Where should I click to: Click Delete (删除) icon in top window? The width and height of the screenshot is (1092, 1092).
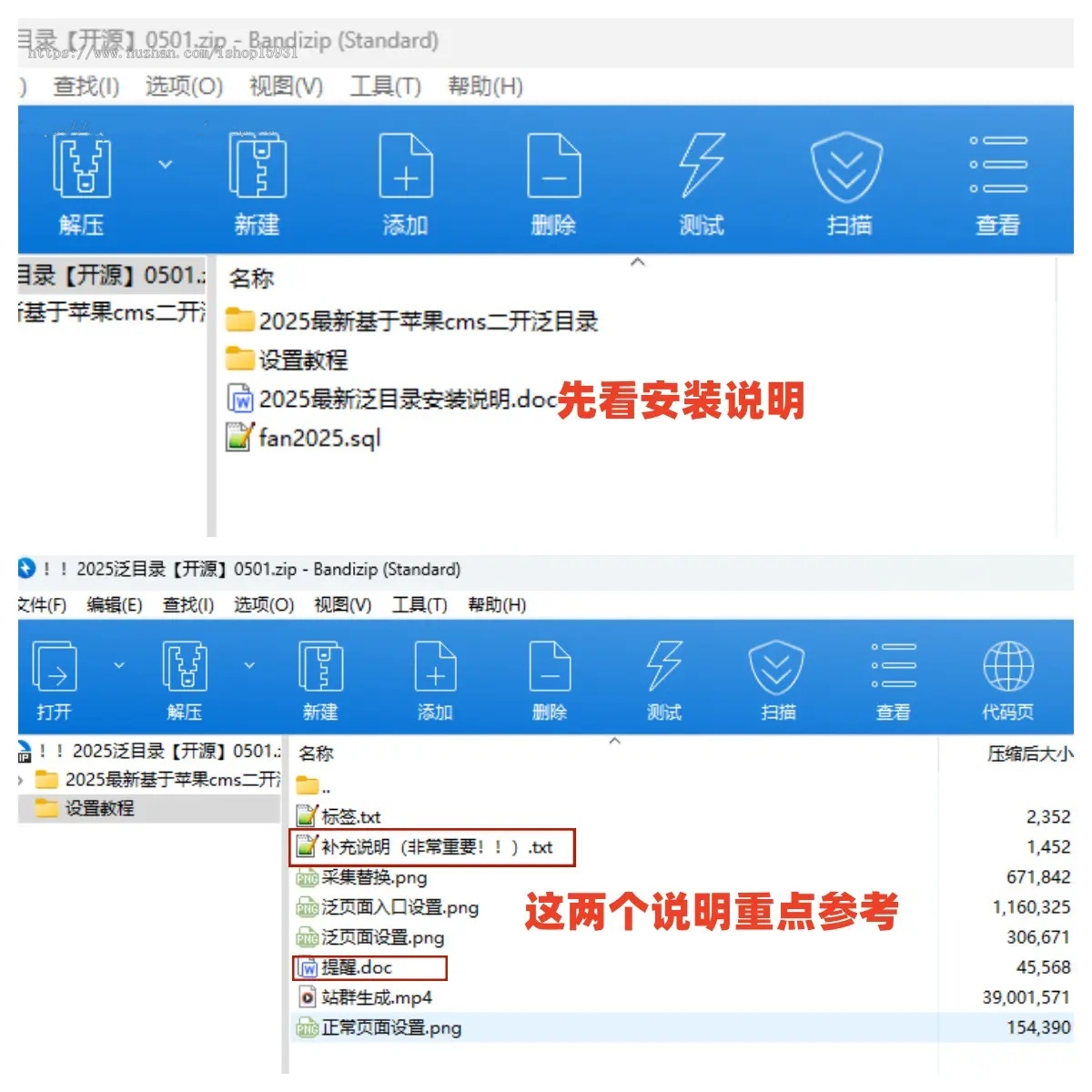click(x=553, y=166)
